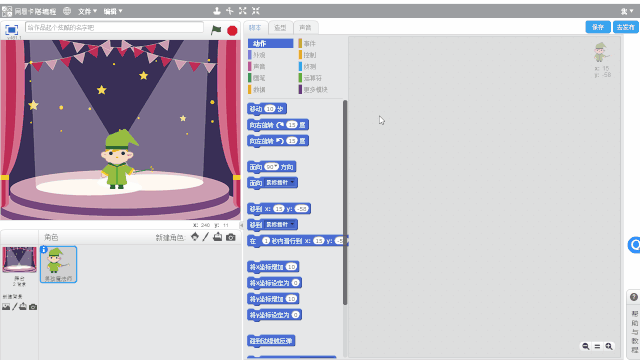640x360 pixels.
Task: Click the blue button beside 保存
Action: point(625,27)
